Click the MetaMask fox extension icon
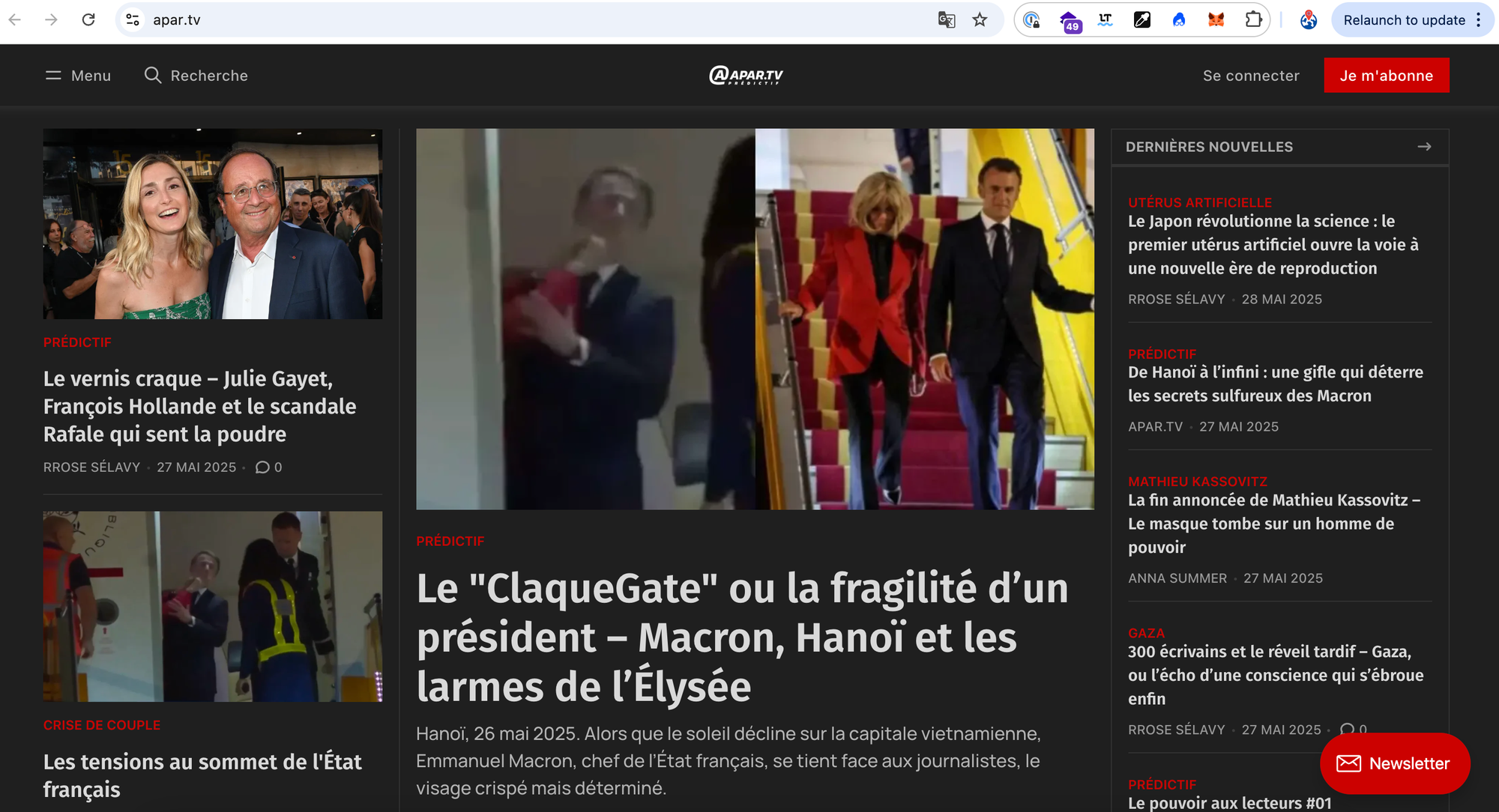This screenshot has width=1499, height=812. (1216, 20)
